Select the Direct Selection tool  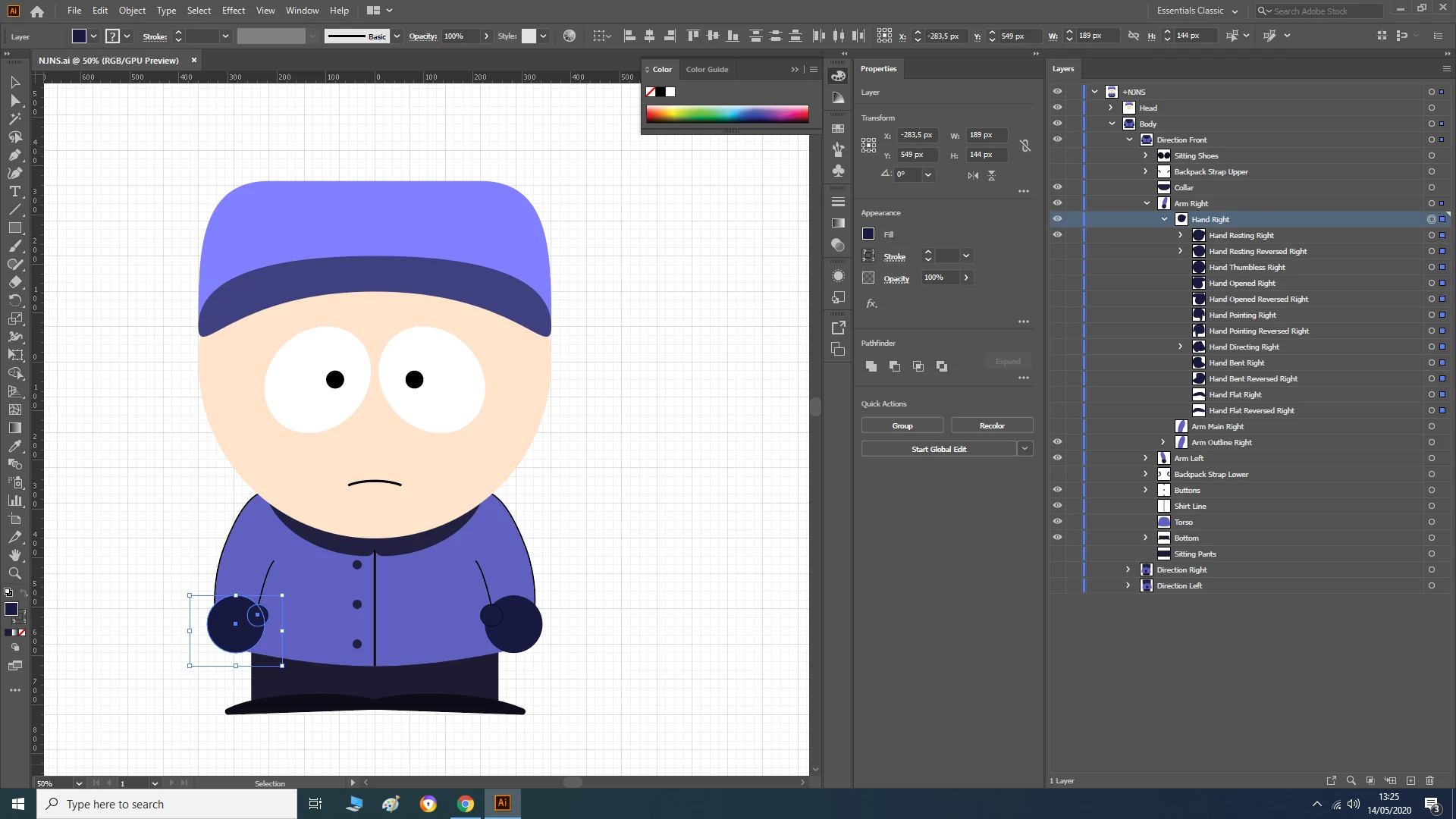(x=14, y=100)
